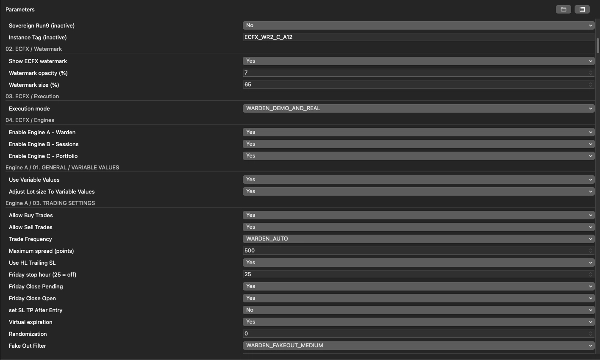The width and height of the screenshot is (600, 360).
Task: Open Adjust Lot size To Variable Values dropdown
Action: (x=419, y=191)
